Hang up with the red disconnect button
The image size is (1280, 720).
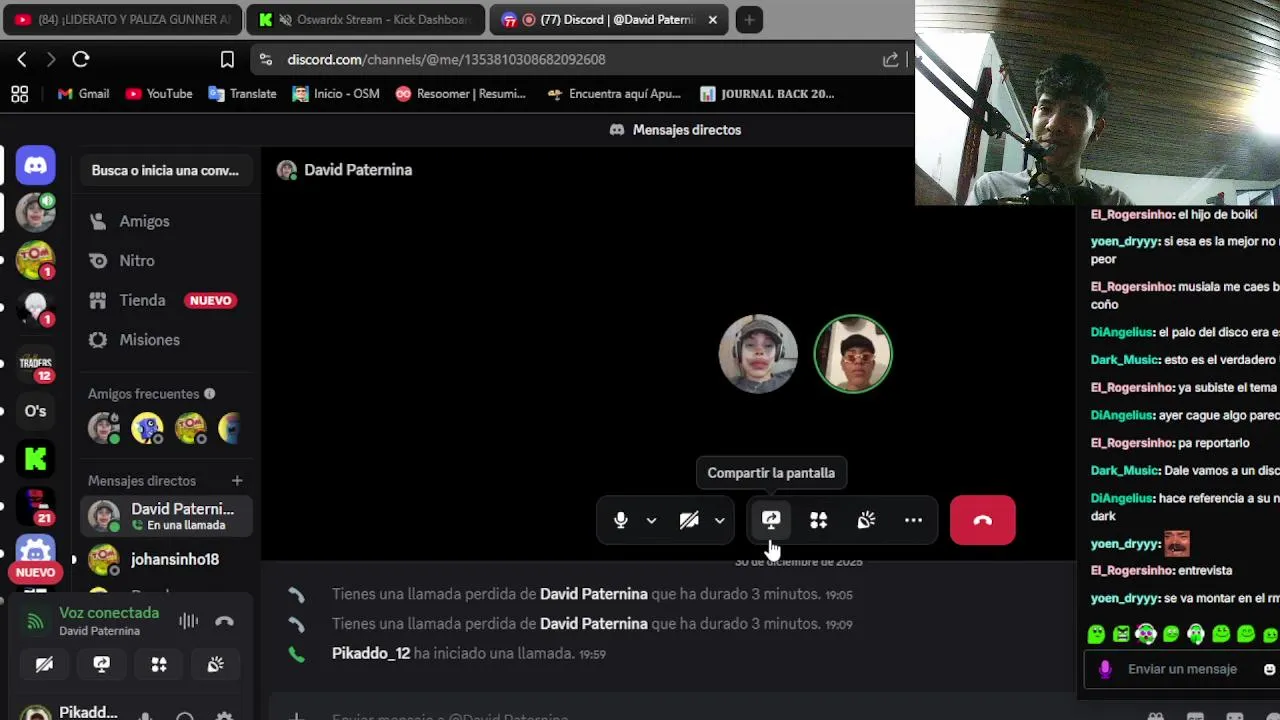pos(982,520)
